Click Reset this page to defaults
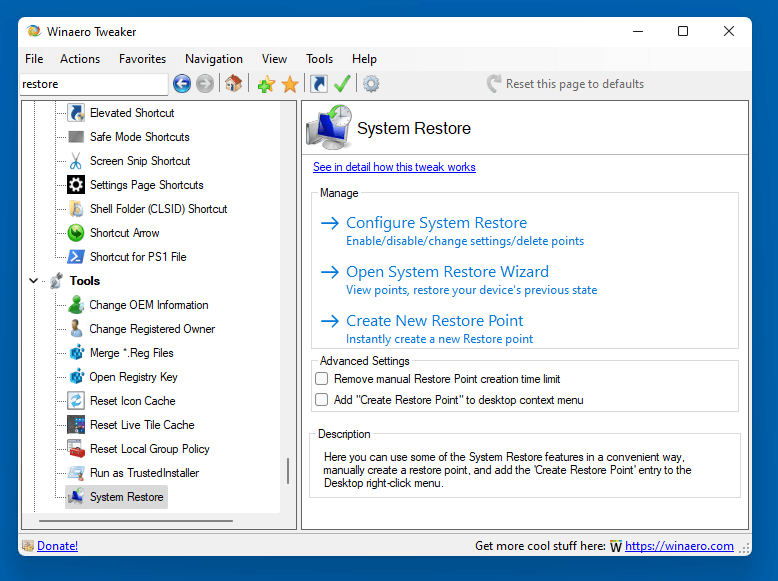778x581 pixels. [x=565, y=84]
